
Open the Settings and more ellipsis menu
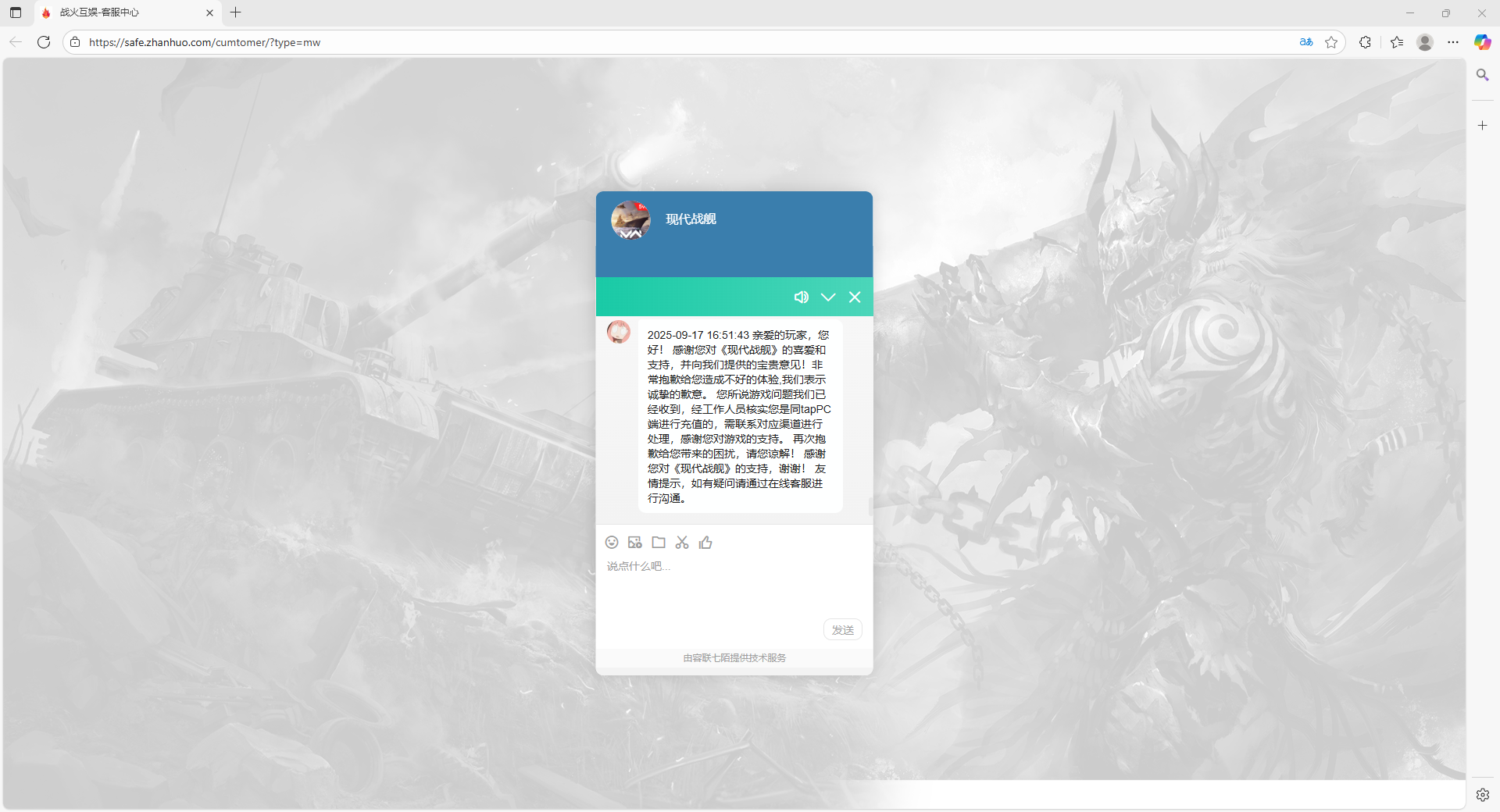[x=1453, y=42]
